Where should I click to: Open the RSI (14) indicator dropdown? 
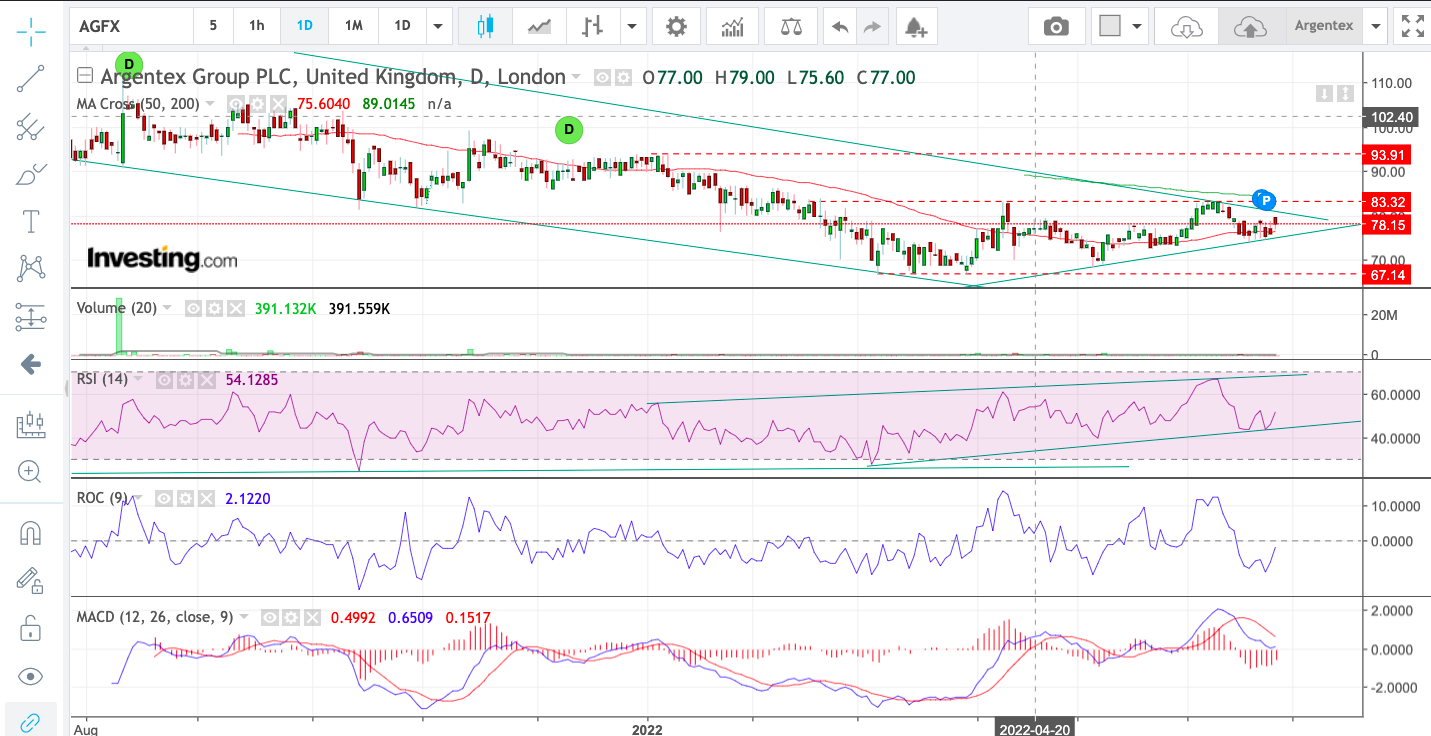[138, 379]
